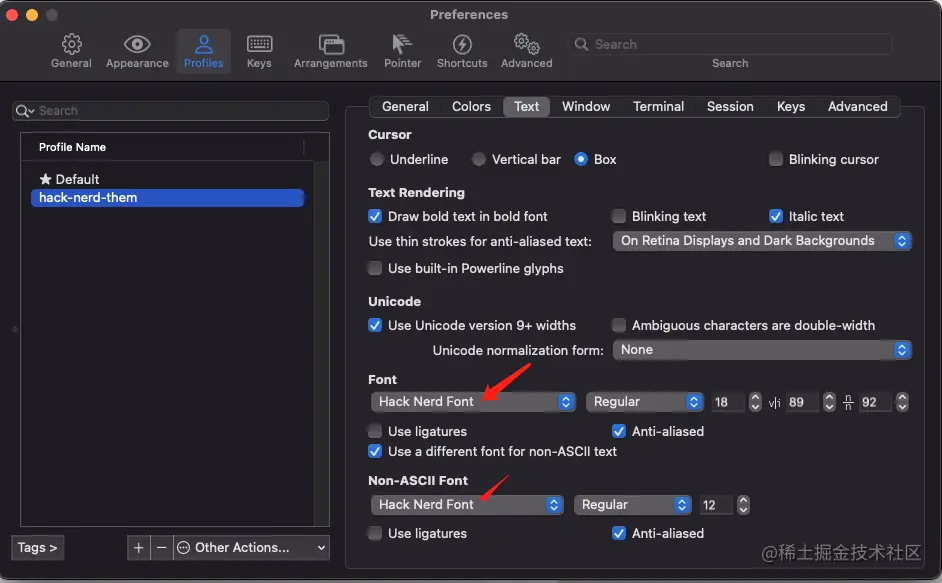Click the profile search magnifier icon
Image resolution: width=942 pixels, height=583 pixels.
25,111
